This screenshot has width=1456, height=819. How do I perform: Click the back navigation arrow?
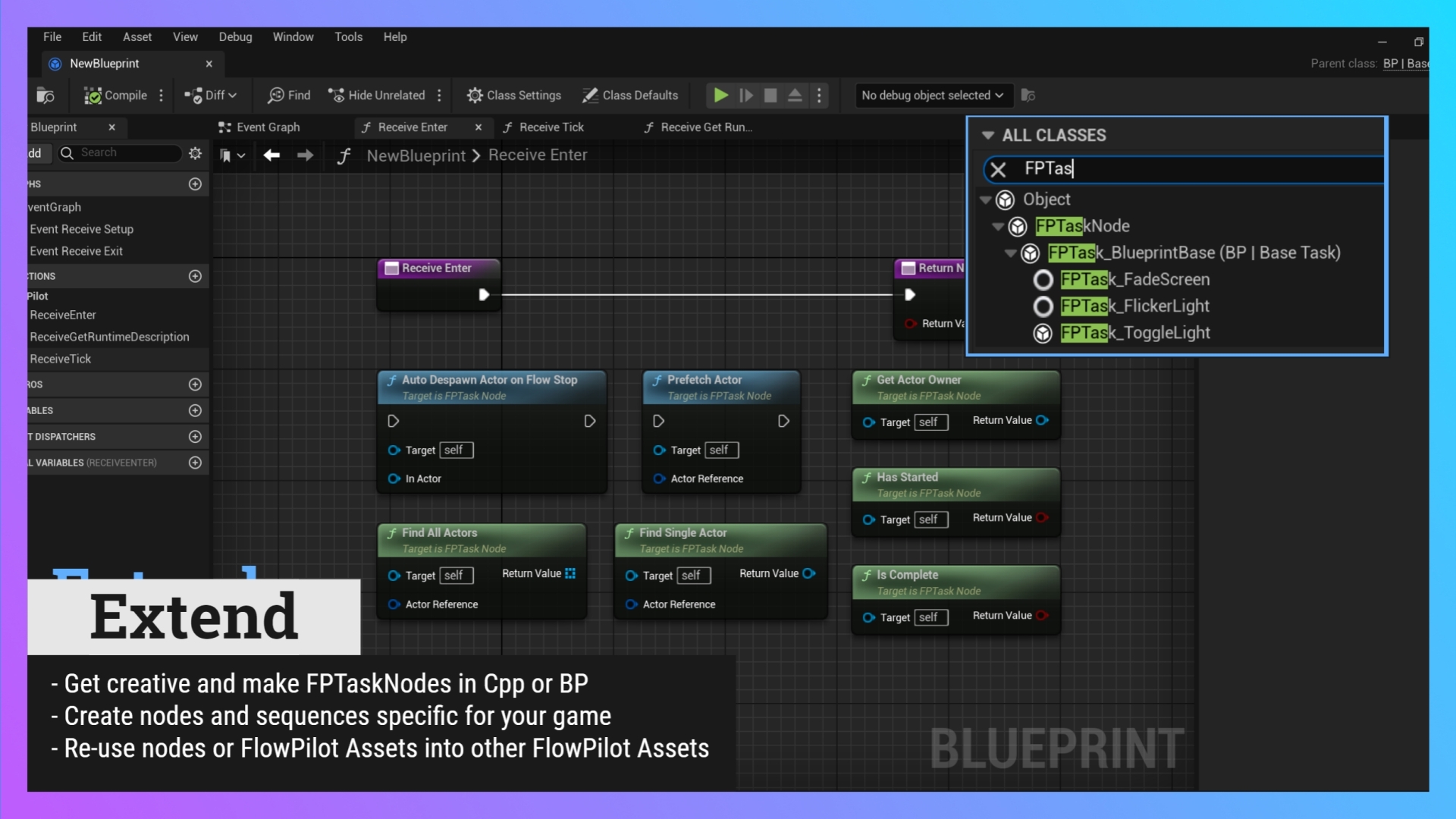point(271,155)
